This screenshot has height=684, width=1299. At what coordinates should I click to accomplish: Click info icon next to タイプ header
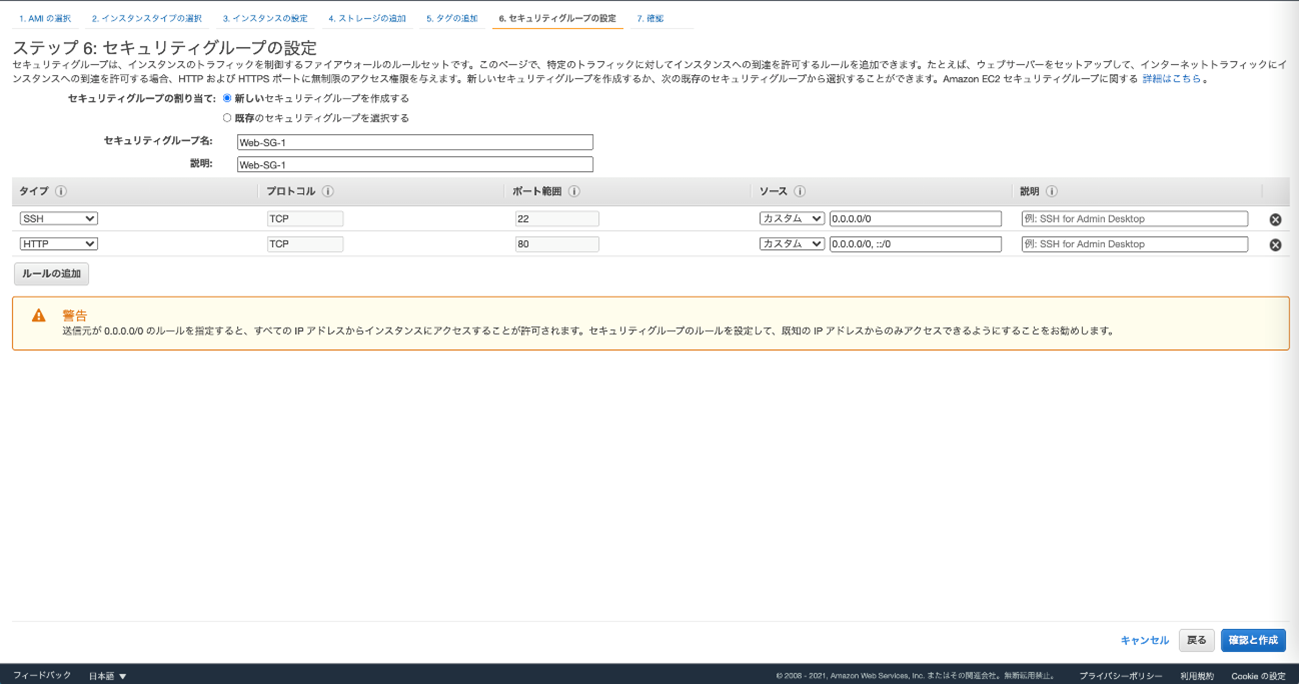[x=61, y=192]
